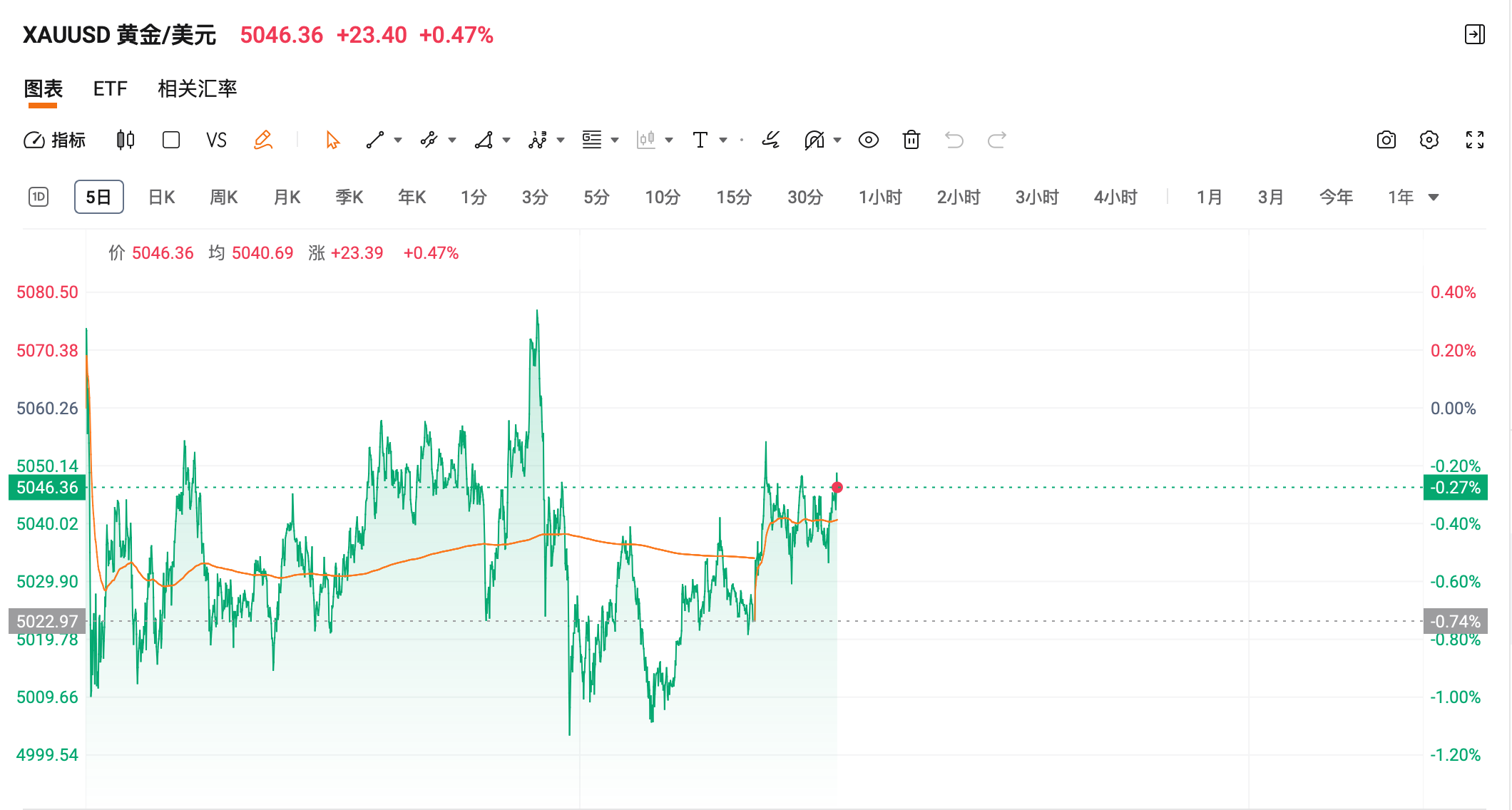Expand the line tool dropdown arrow
Viewport: 1512px width, 810px height.
tap(398, 140)
